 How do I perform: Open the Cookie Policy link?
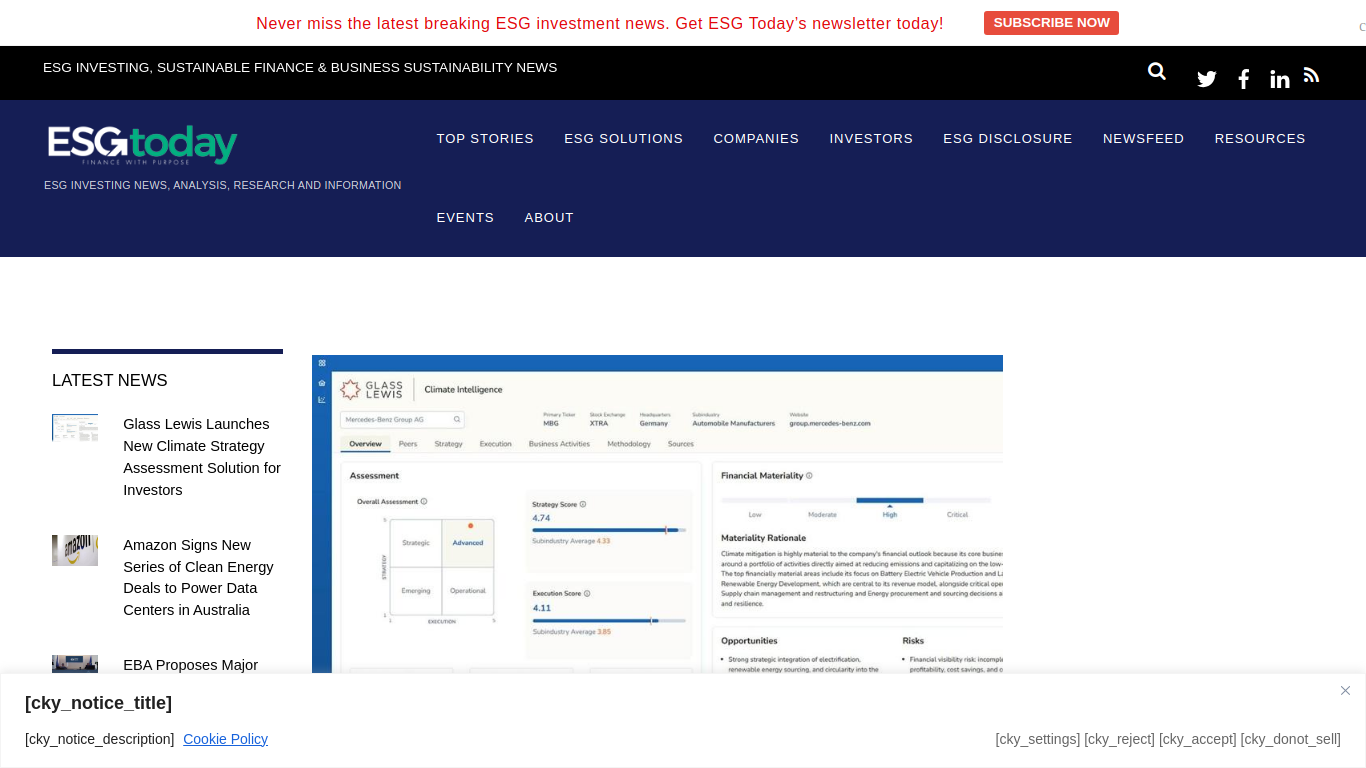point(225,739)
